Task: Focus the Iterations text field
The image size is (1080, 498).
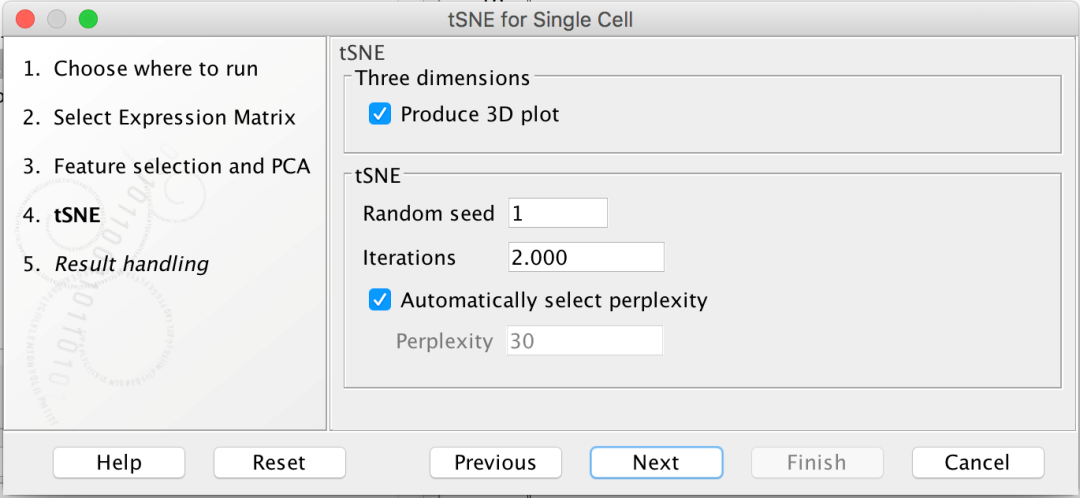Action: click(585, 257)
